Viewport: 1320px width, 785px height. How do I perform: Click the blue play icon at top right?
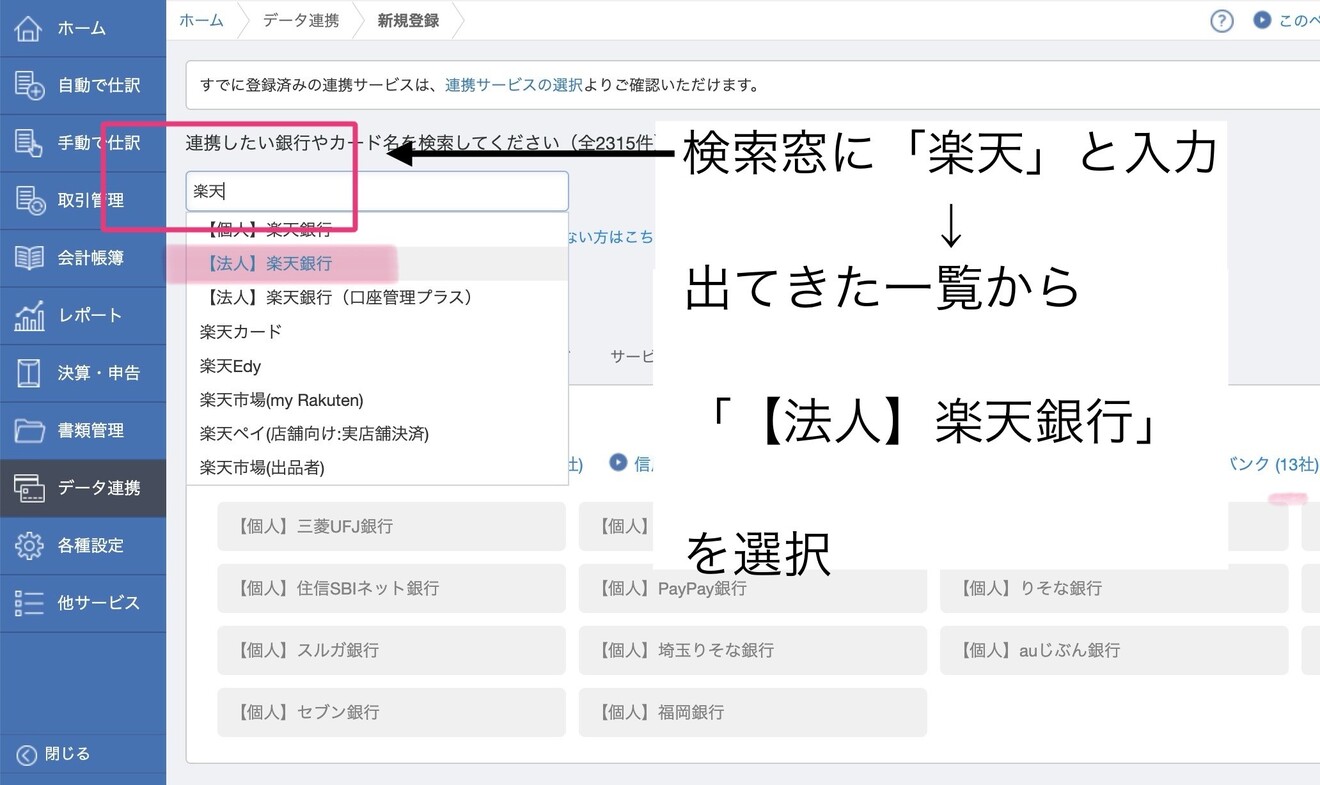1262,20
